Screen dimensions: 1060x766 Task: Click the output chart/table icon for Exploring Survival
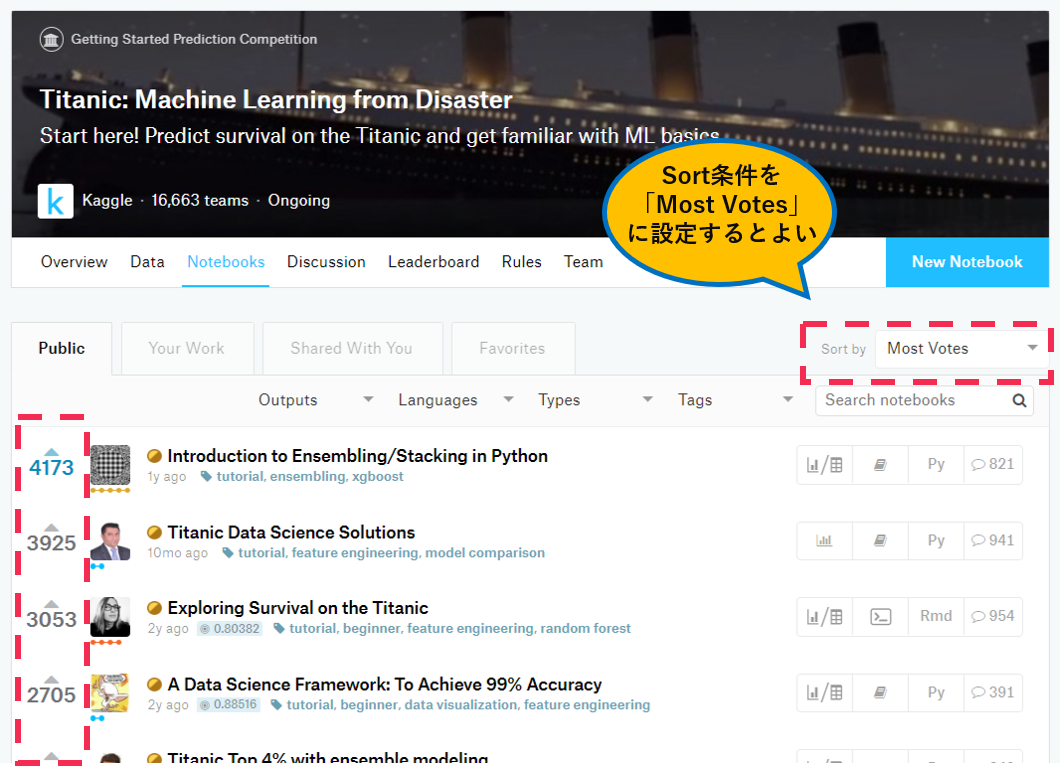(824, 617)
